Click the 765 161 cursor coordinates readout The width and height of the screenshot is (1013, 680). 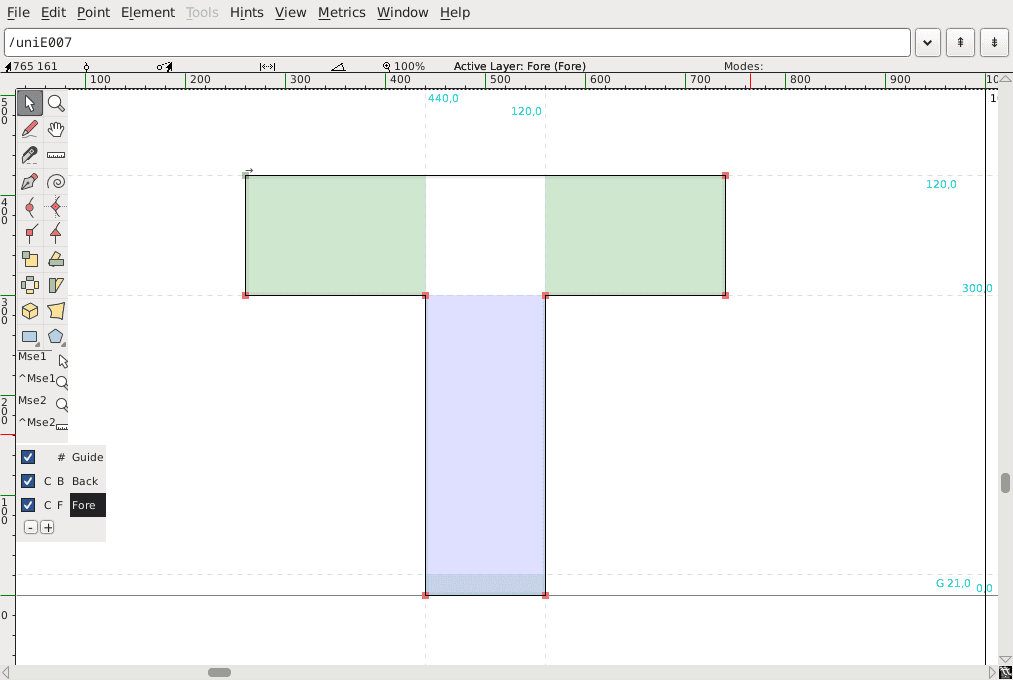click(x=35, y=66)
